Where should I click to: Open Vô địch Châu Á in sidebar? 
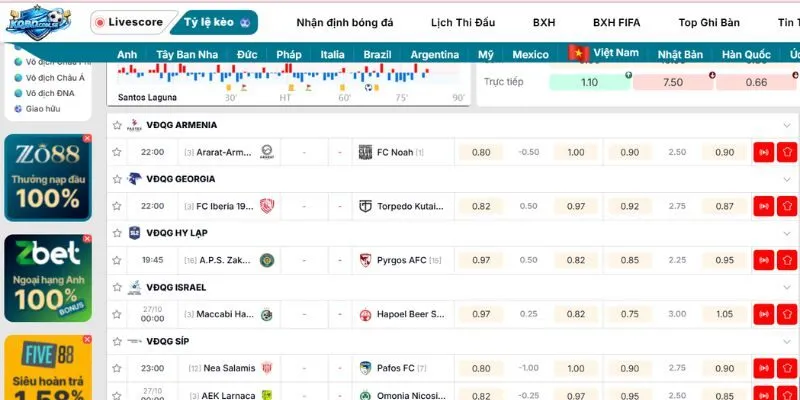coord(55,78)
